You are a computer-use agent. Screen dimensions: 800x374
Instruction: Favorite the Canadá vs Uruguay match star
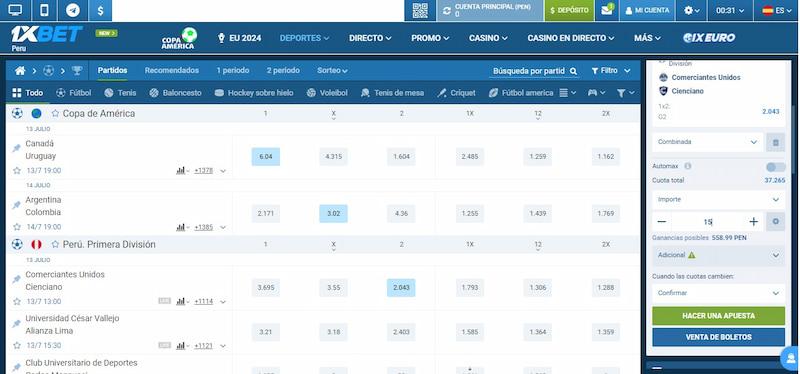17,170
